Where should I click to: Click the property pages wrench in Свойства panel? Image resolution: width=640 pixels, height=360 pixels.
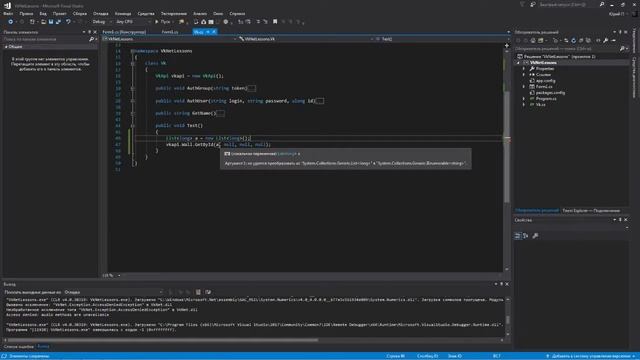coord(535,236)
